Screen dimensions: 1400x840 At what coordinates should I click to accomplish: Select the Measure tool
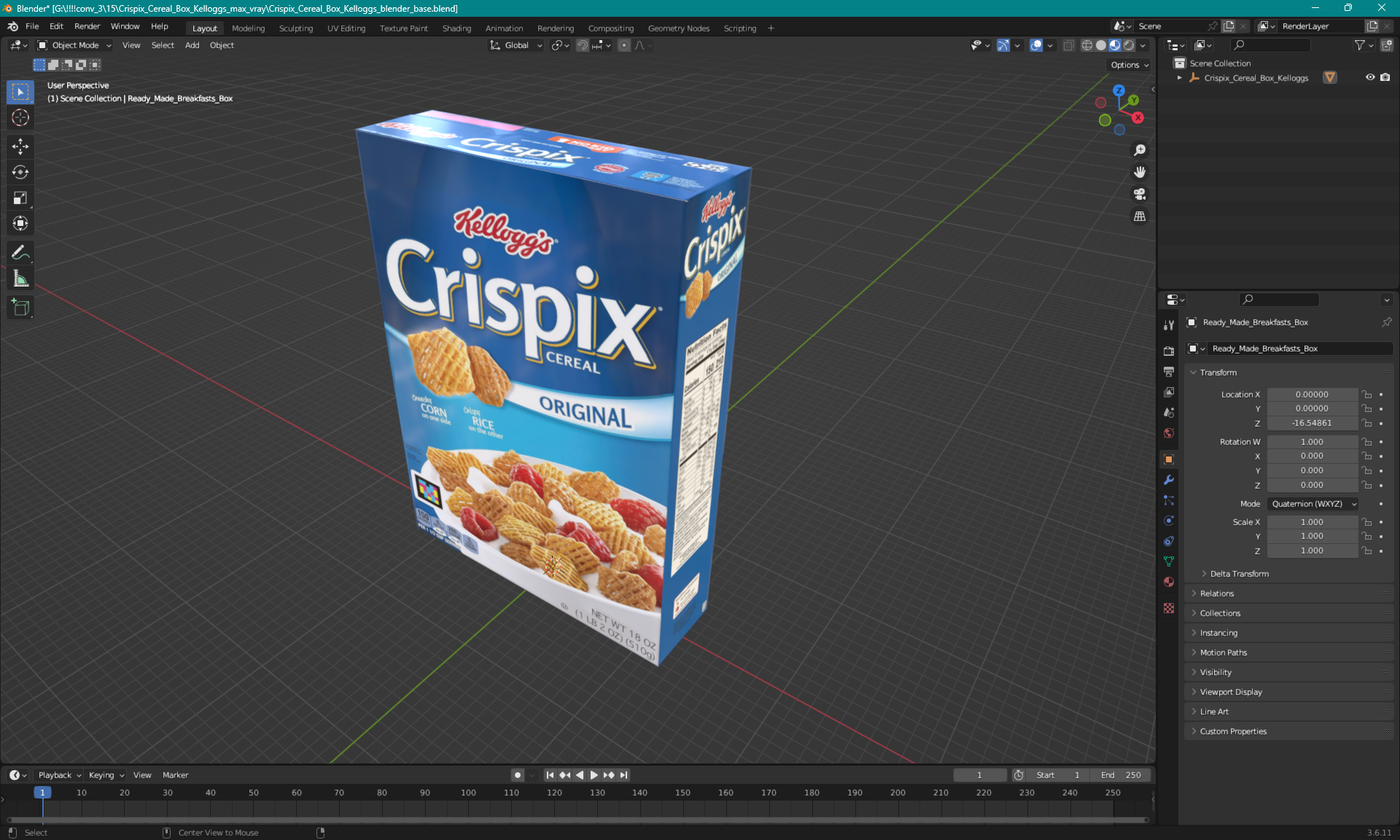point(20,279)
